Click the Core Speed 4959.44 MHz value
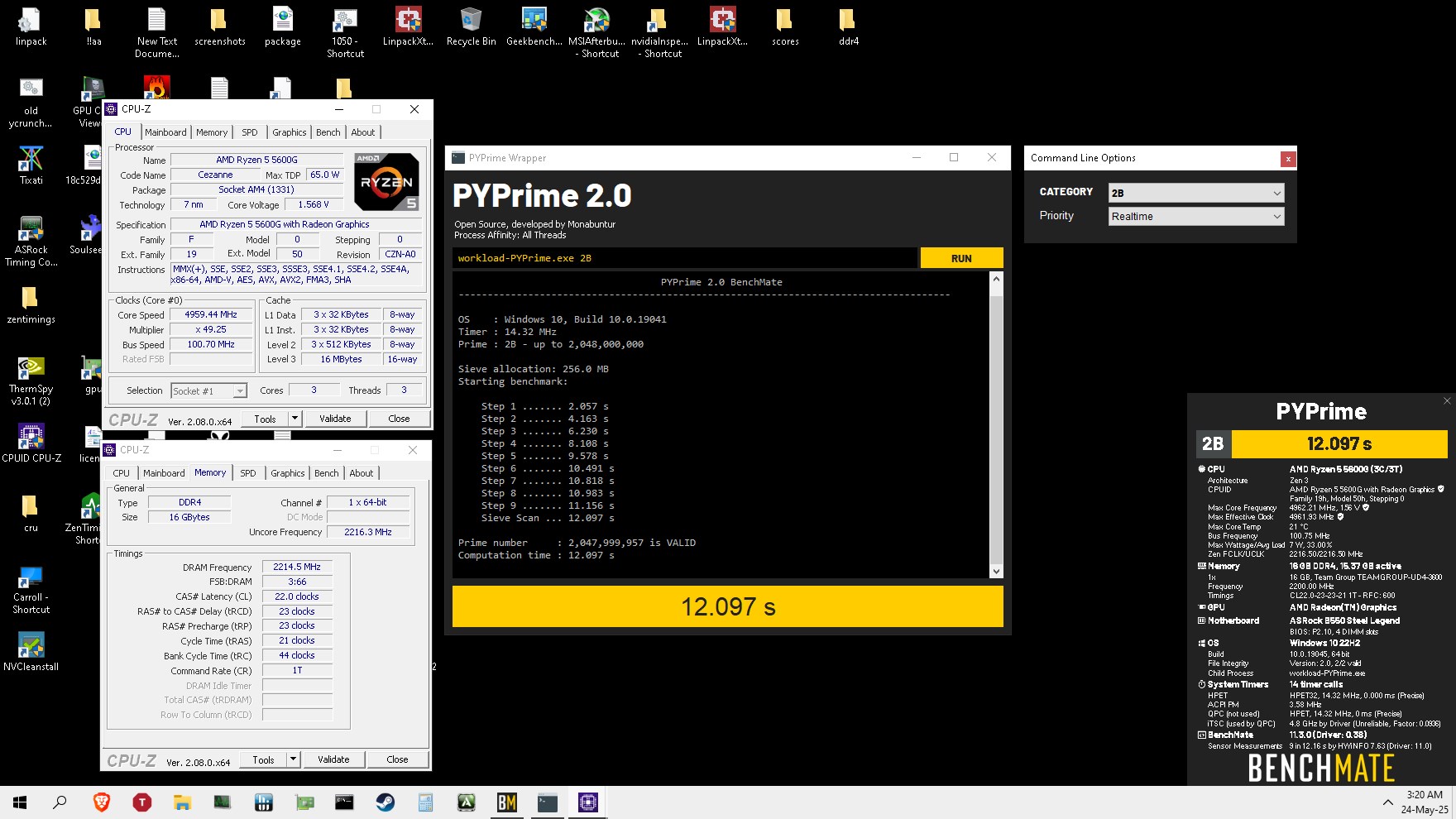Image resolution: width=1456 pixels, height=819 pixels. coord(211,314)
